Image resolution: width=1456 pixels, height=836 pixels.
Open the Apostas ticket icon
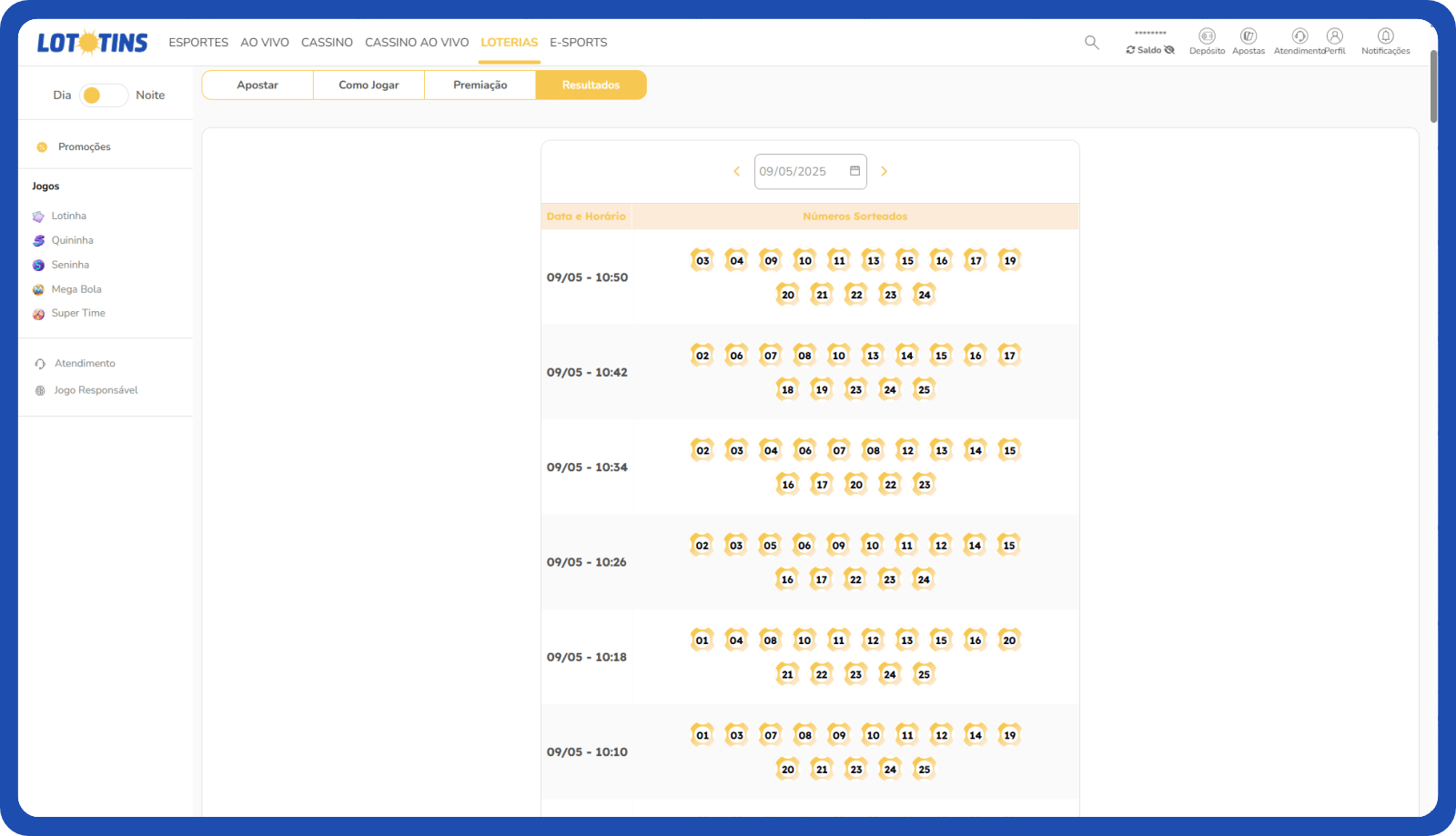(1249, 36)
